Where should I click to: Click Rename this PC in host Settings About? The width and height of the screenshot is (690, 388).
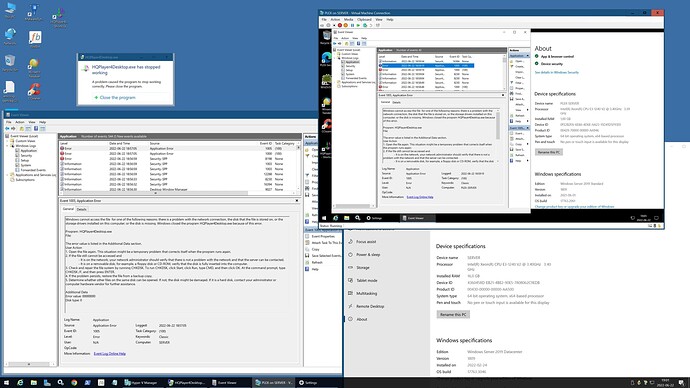click(453, 315)
